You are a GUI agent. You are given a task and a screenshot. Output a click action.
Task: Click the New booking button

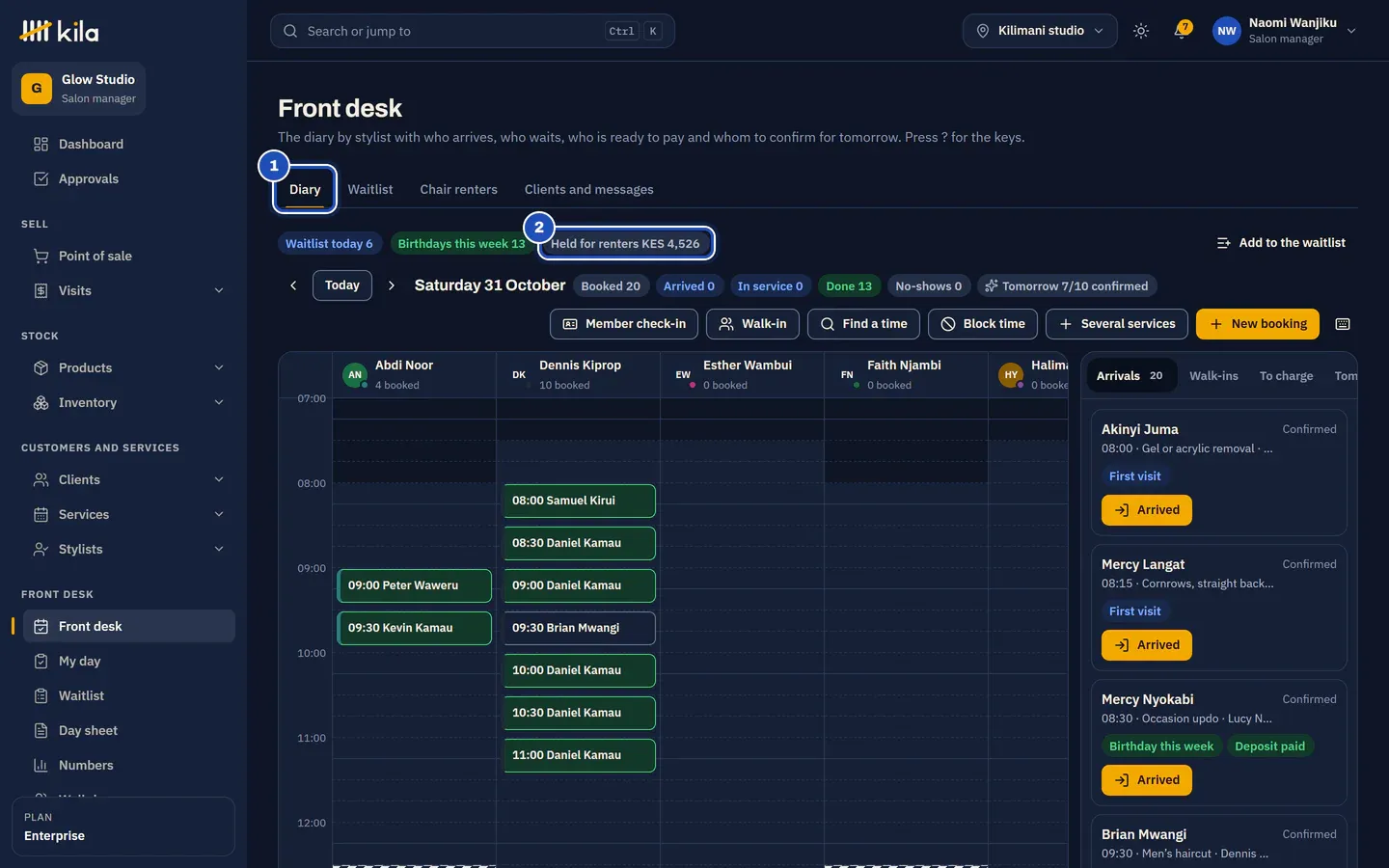(x=1258, y=324)
